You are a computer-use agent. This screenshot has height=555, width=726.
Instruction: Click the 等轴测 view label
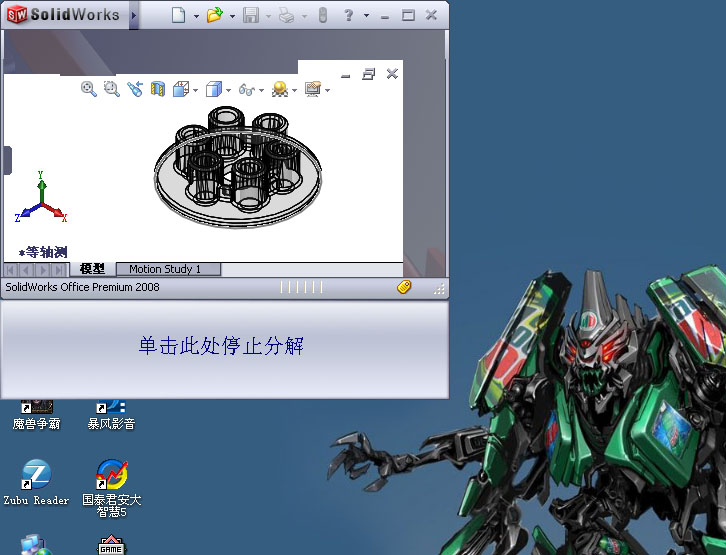(43, 252)
